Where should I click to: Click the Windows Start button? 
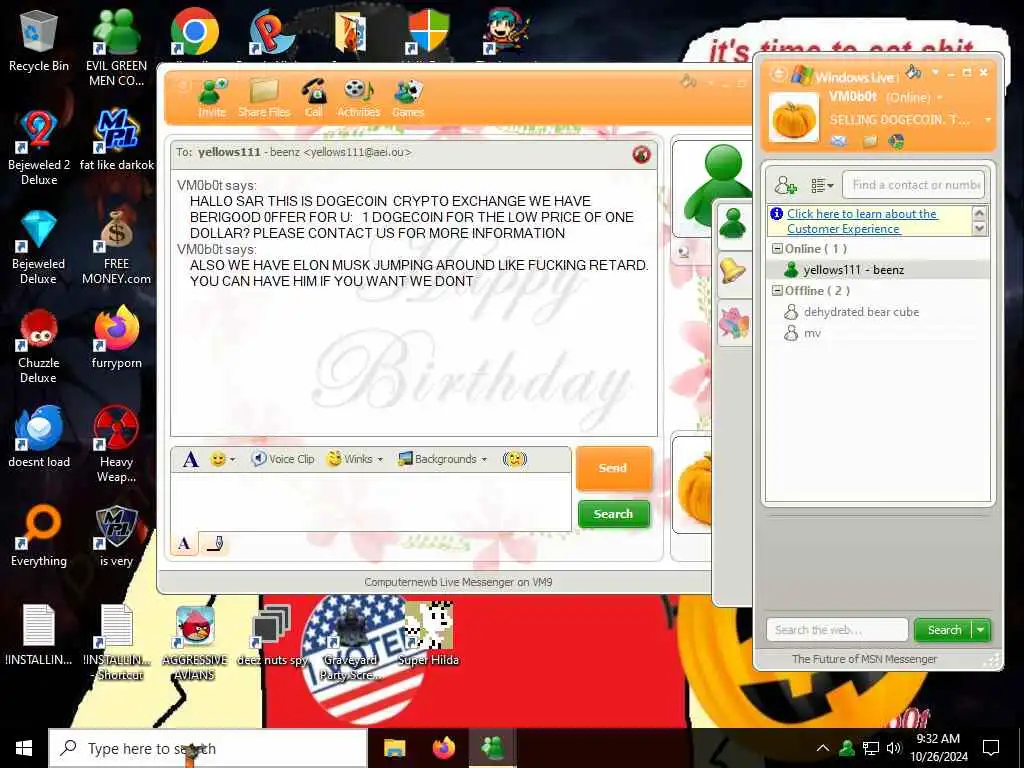pyautogui.click(x=24, y=748)
